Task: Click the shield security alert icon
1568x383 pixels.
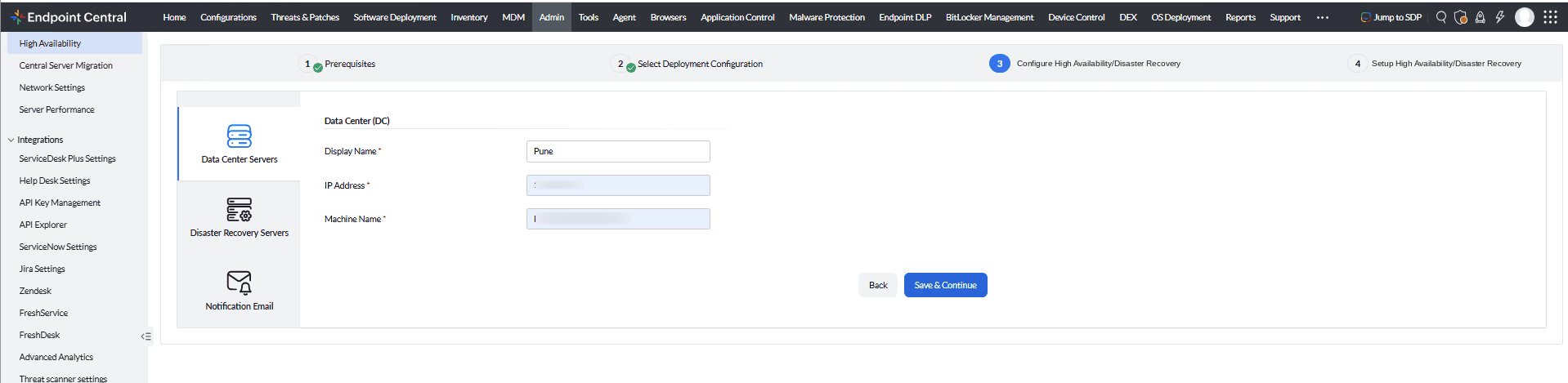Action: point(1461,17)
